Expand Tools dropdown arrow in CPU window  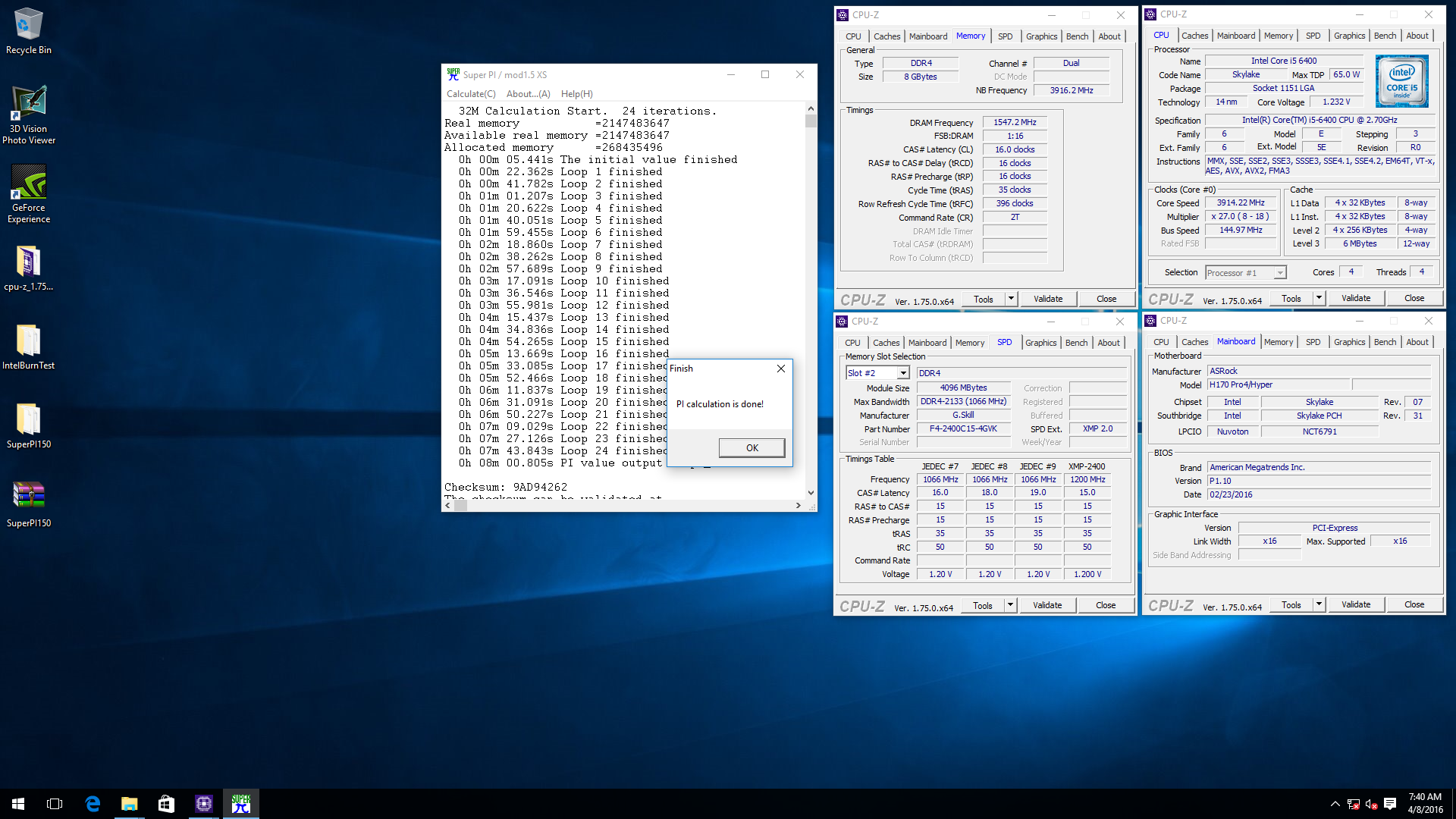pos(1319,298)
